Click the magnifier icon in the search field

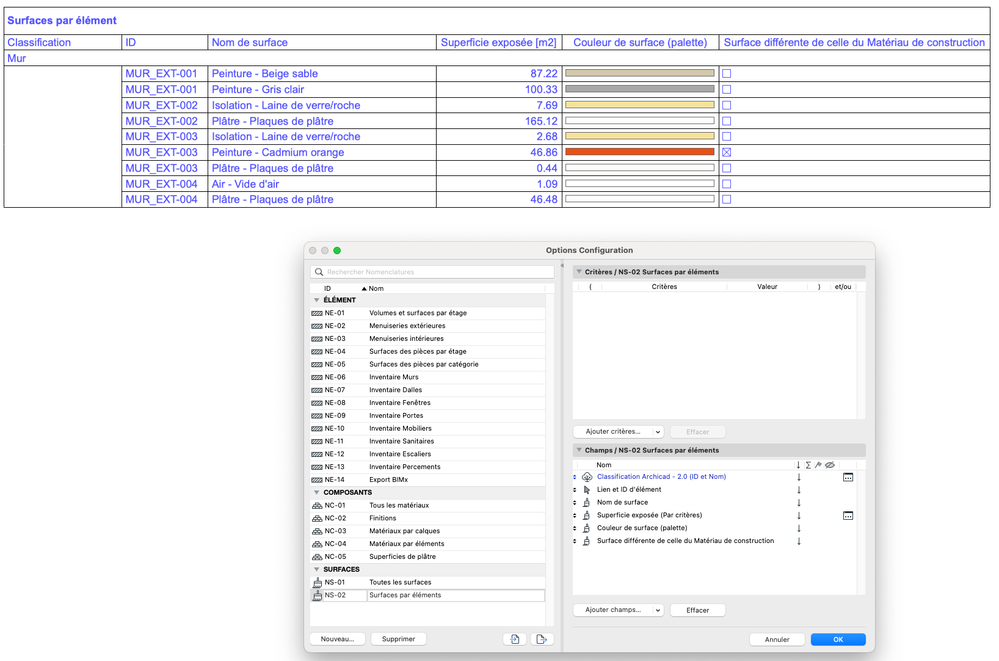coord(319,272)
